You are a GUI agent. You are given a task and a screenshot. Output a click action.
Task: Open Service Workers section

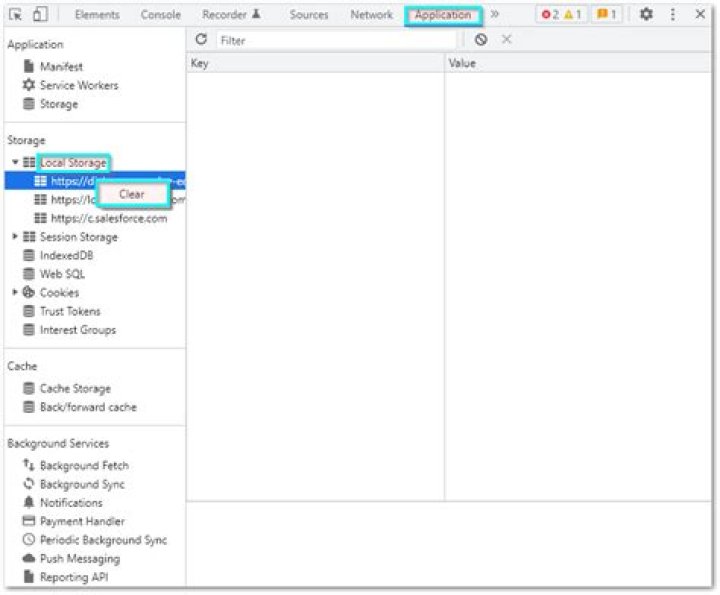coord(79,85)
